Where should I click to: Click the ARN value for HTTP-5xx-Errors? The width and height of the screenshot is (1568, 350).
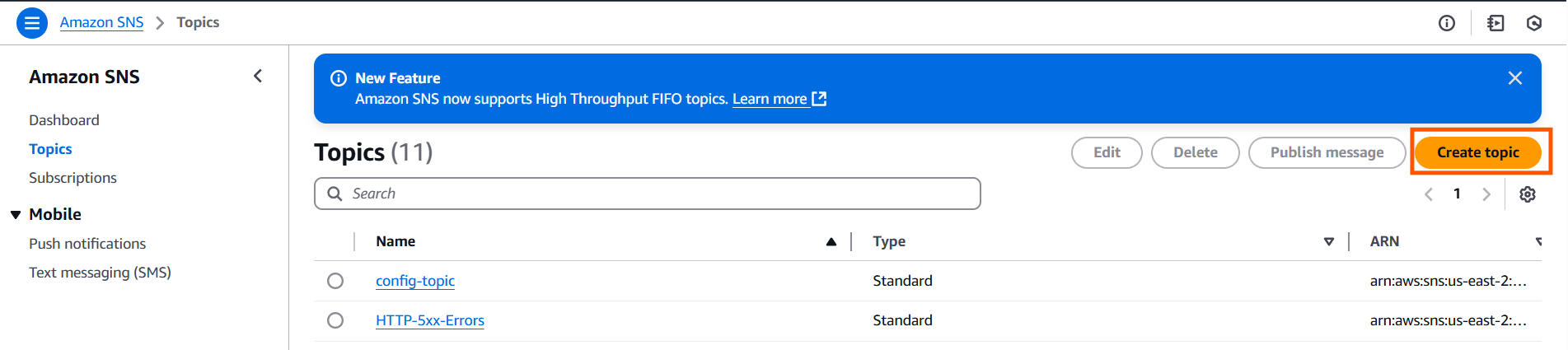click(x=1449, y=320)
